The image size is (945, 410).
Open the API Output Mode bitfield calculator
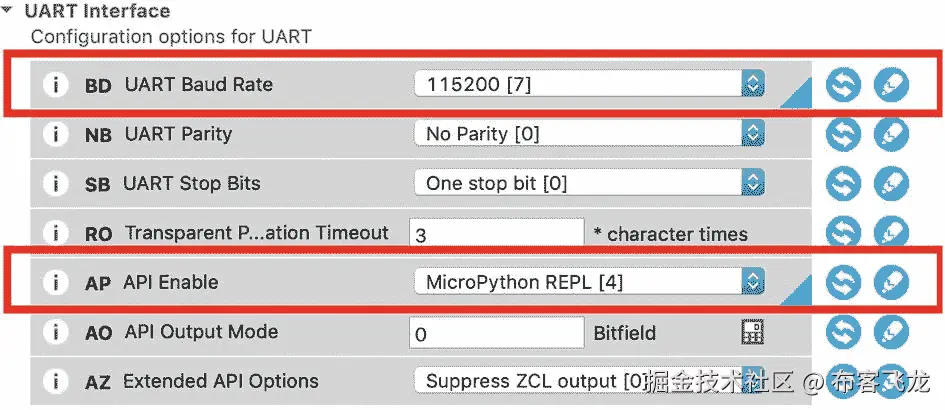(x=752, y=332)
